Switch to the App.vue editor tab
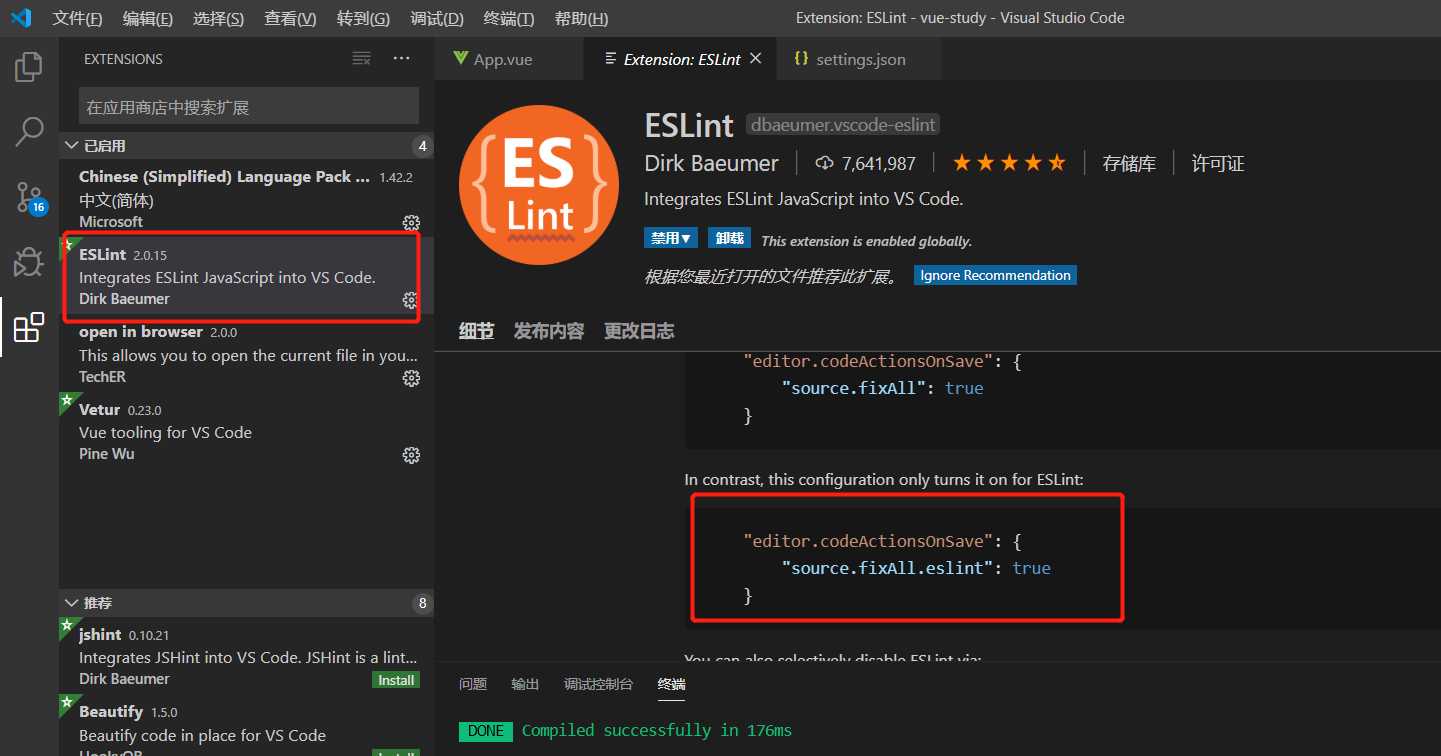 pos(510,59)
